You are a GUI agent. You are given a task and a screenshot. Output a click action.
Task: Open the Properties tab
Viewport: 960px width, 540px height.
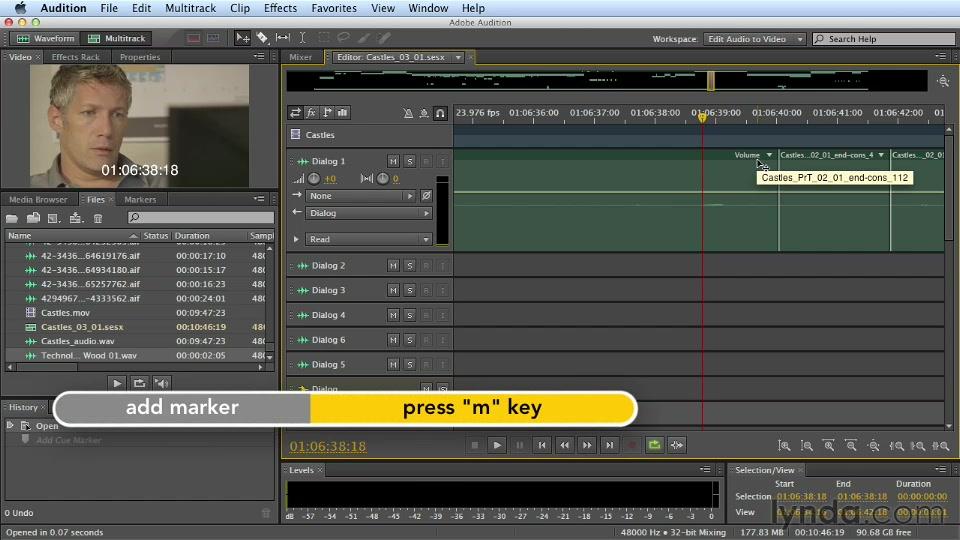[x=140, y=57]
